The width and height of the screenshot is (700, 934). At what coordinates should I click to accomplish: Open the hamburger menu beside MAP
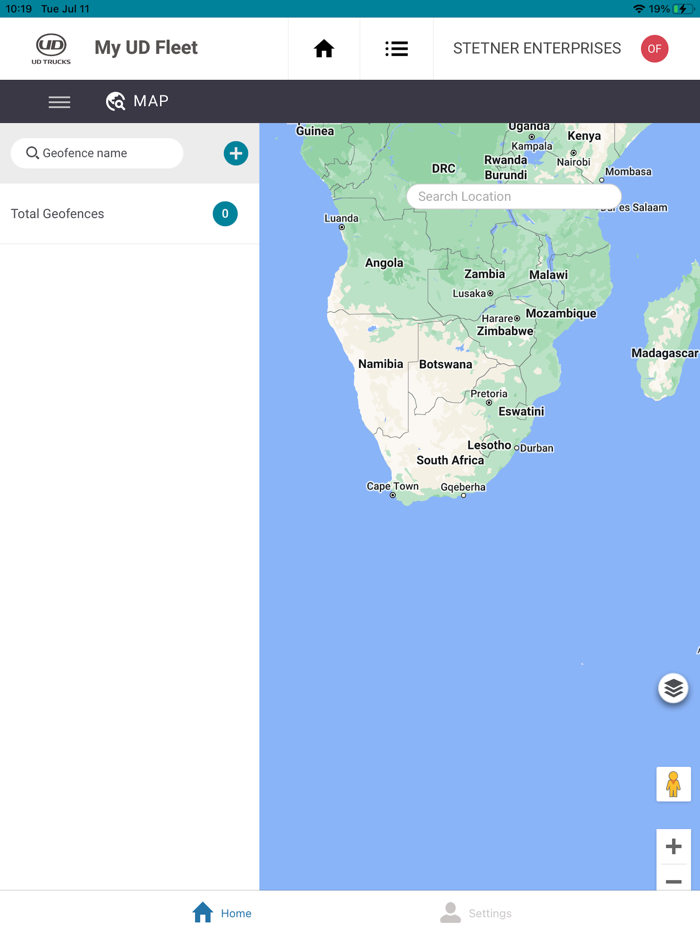(x=60, y=102)
